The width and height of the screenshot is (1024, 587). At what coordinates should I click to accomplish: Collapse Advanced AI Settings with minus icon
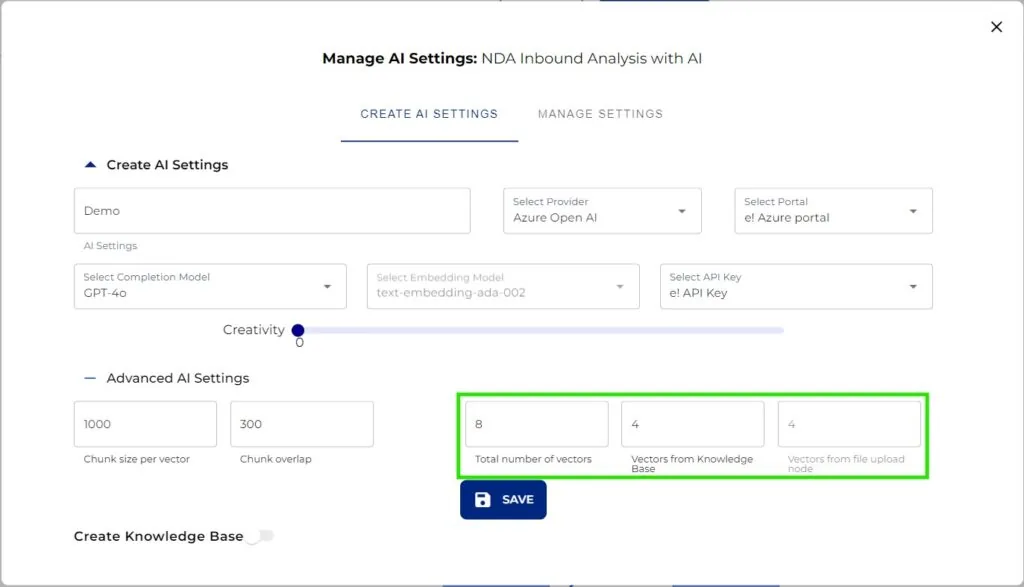pyautogui.click(x=90, y=379)
